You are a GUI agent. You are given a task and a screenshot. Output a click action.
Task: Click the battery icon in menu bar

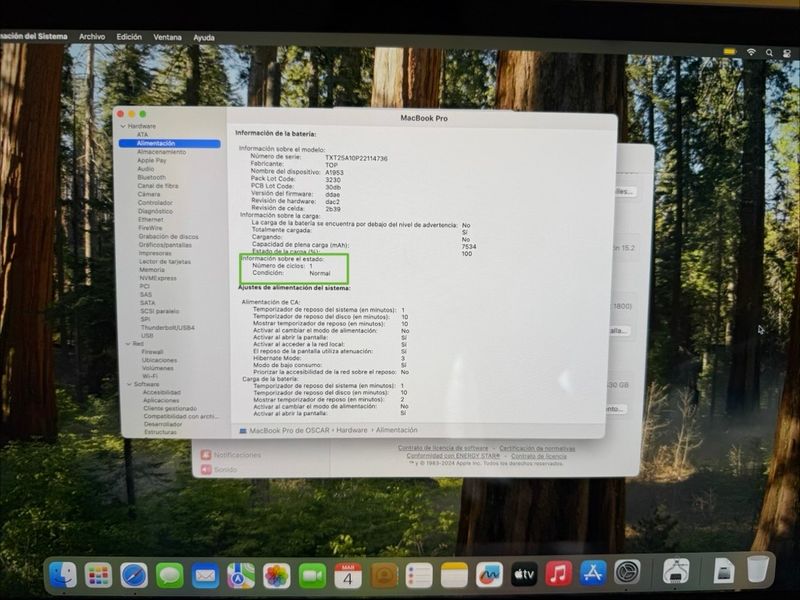(730, 52)
